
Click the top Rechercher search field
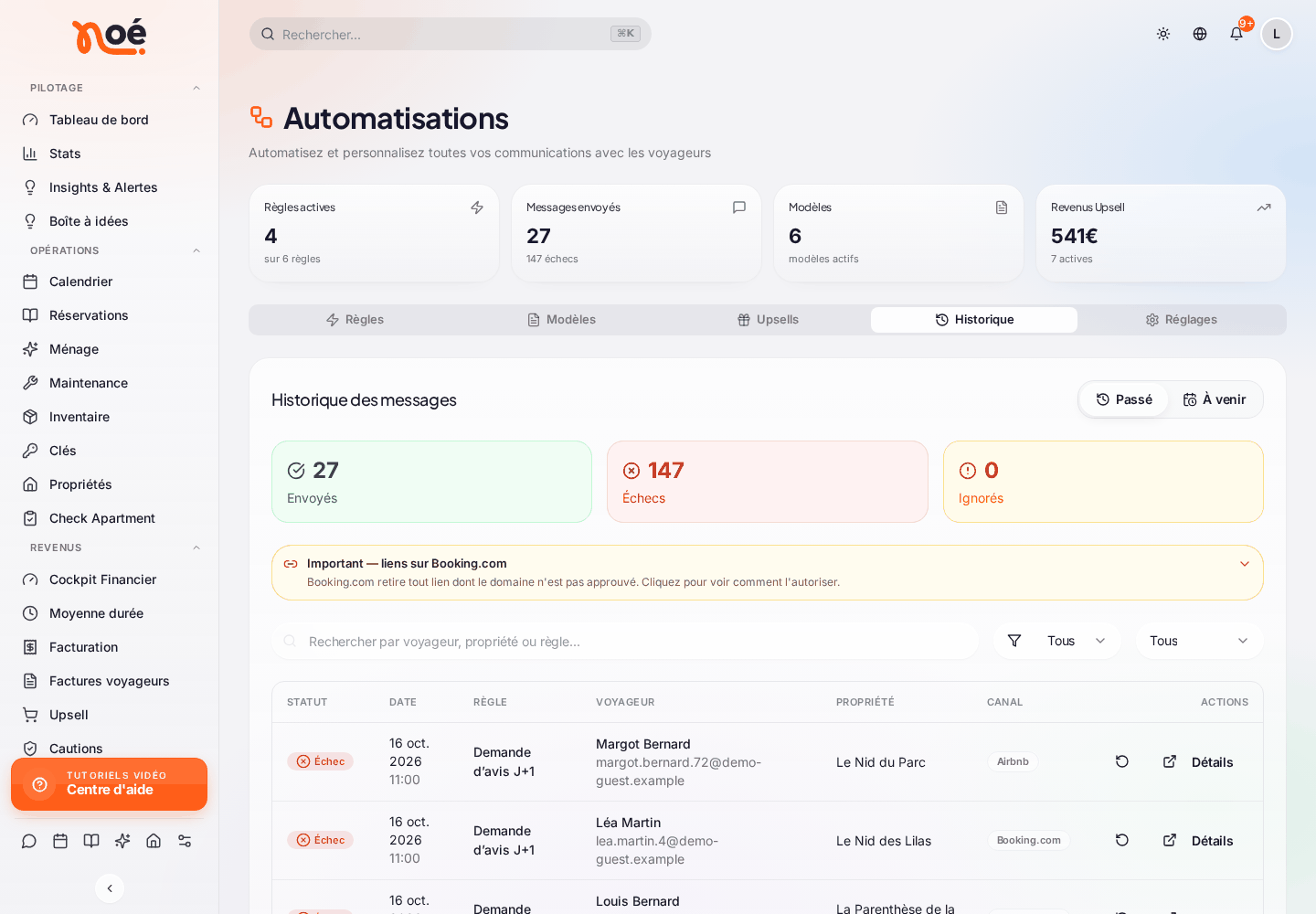click(x=450, y=34)
